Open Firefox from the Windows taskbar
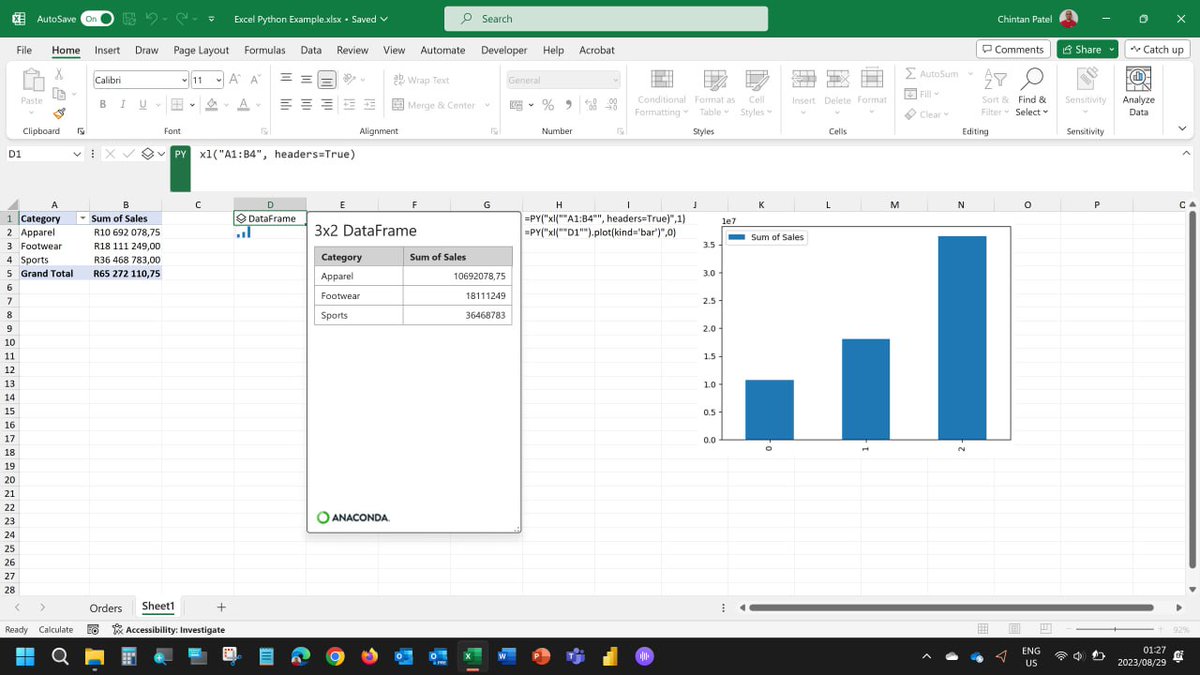 click(x=371, y=656)
